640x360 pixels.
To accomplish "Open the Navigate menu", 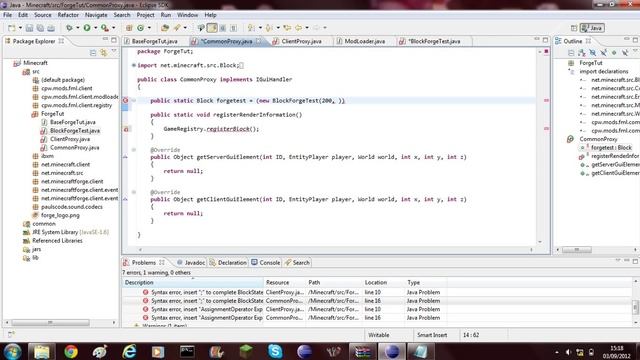I will 96,15.
